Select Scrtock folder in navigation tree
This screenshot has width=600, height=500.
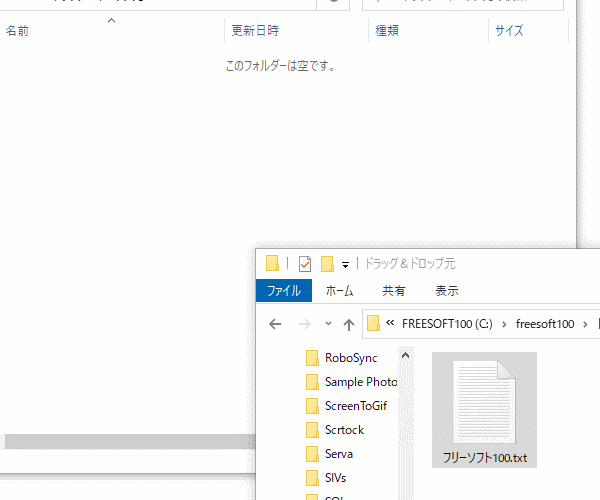pos(344,430)
